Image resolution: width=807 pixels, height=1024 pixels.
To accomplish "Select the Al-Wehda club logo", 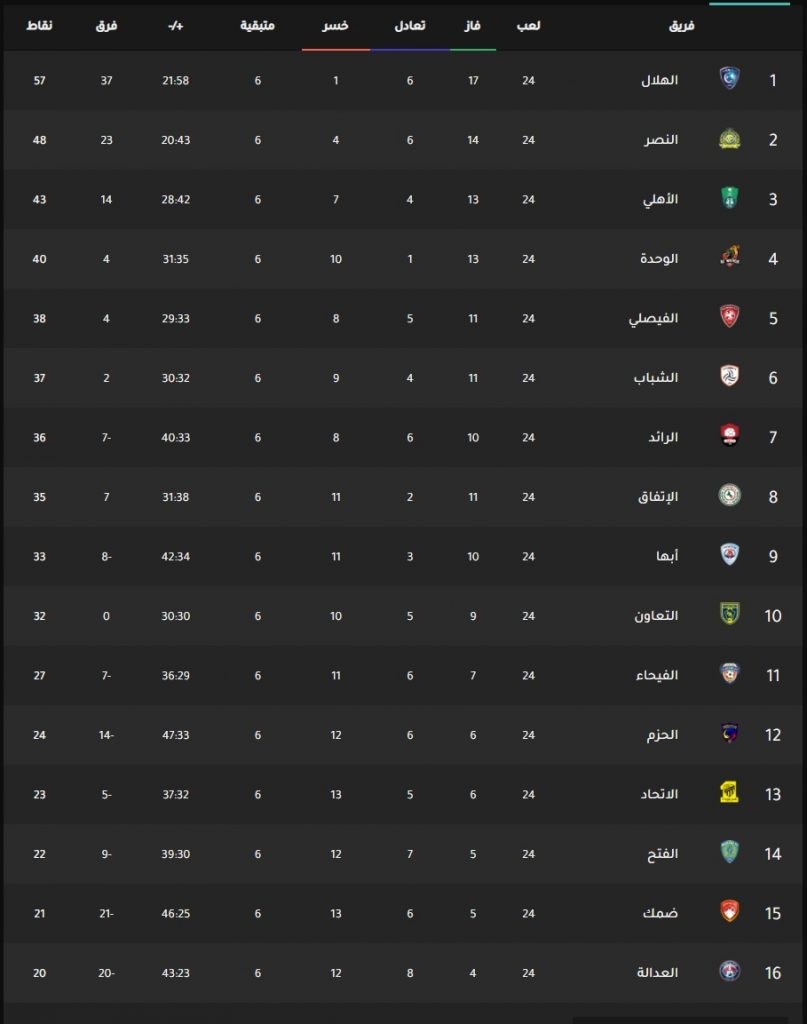I will click(x=729, y=257).
